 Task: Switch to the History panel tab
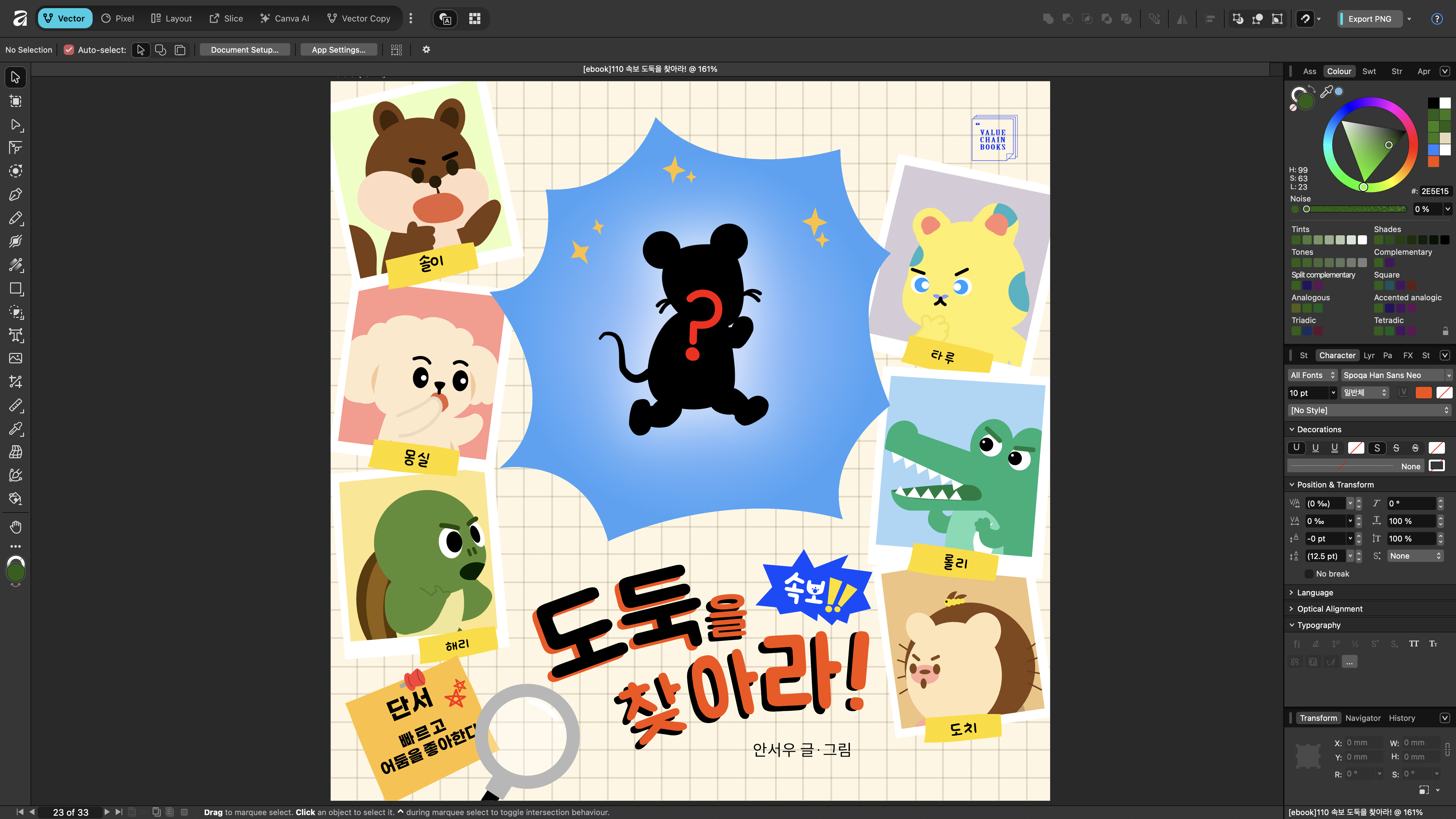click(x=1402, y=718)
